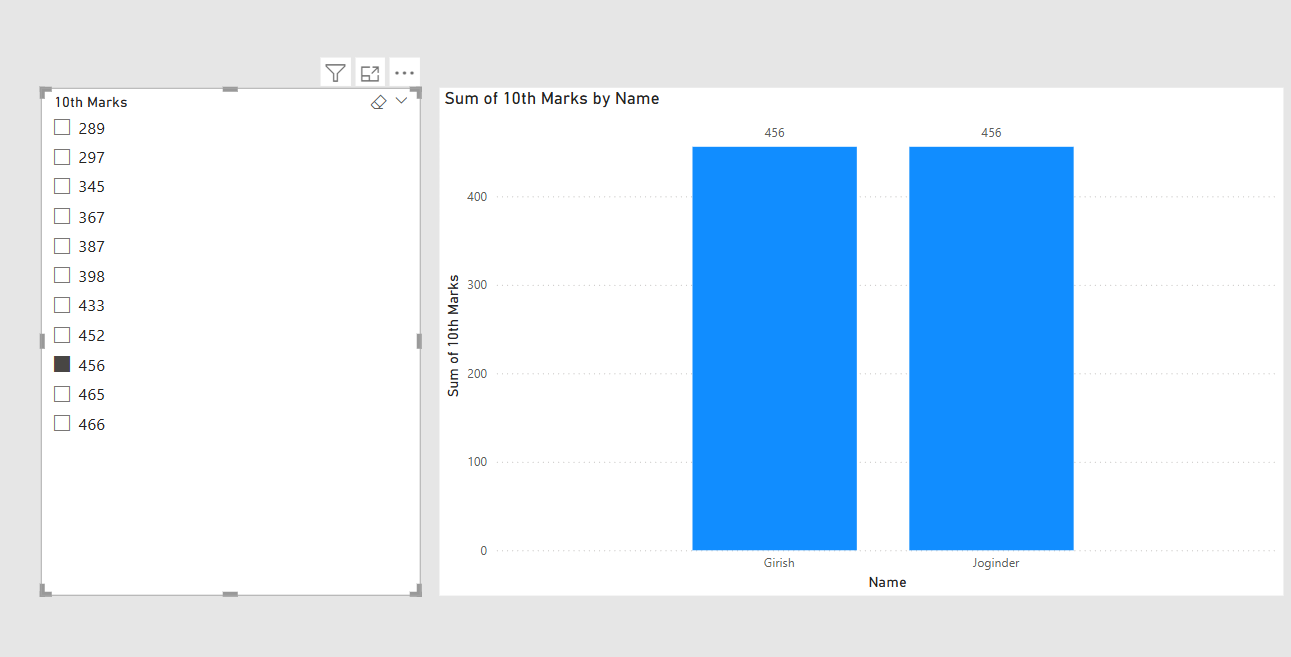The width and height of the screenshot is (1291, 657).
Task: Tick the 367 checkbox
Action: coord(61,216)
